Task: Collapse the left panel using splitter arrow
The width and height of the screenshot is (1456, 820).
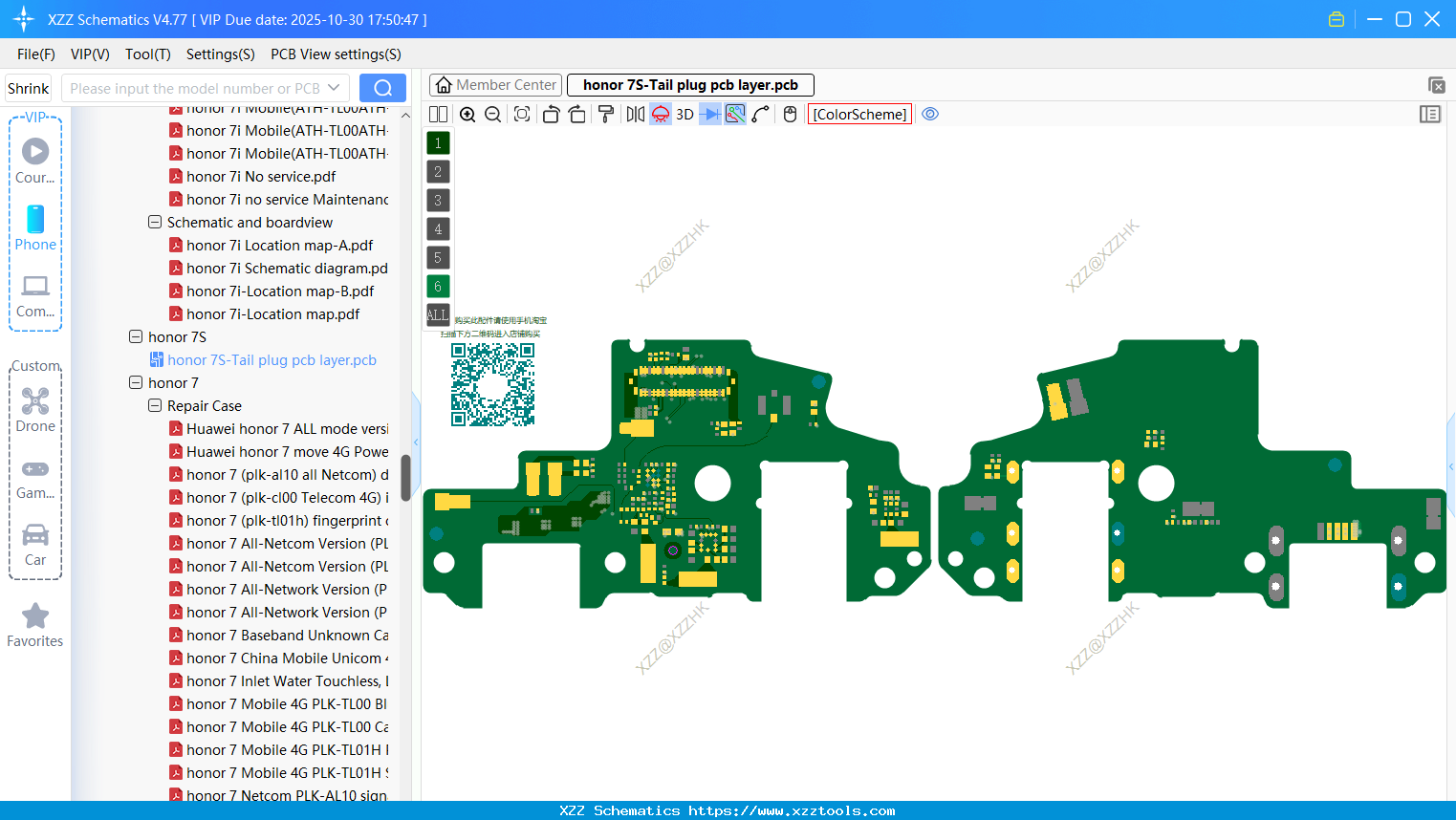Action: click(416, 442)
